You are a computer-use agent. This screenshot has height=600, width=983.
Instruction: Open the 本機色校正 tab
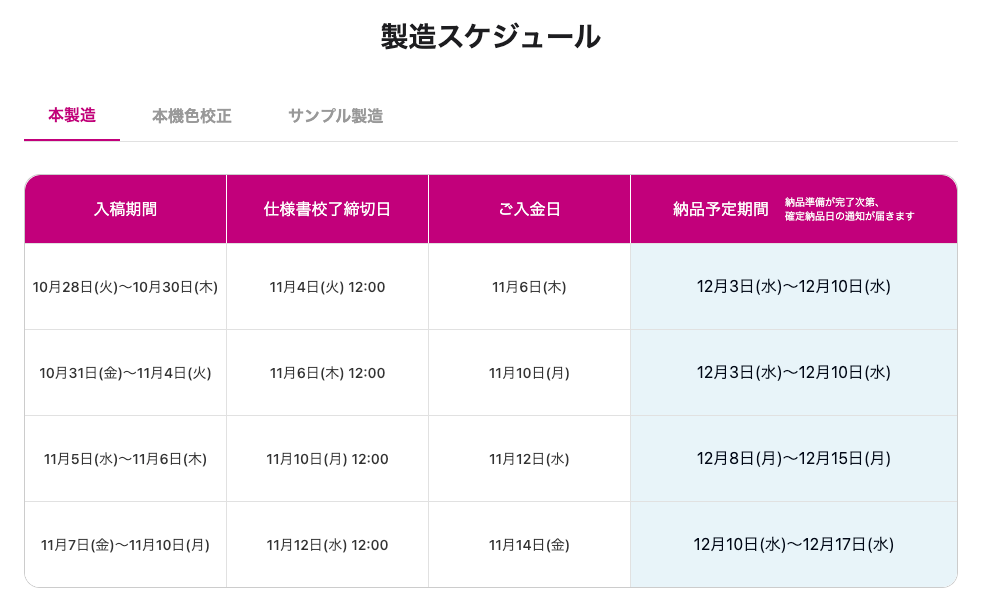pyautogui.click(x=191, y=116)
